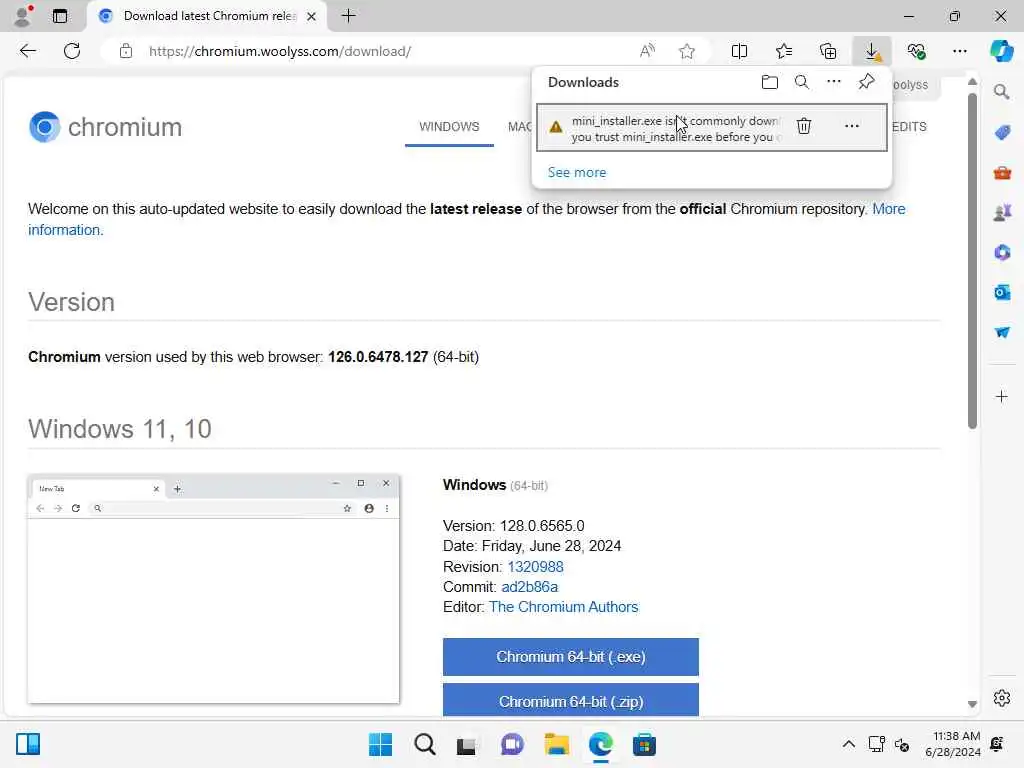Refresh the current page
This screenshot has height=768, width=1024.
tap(72, 51)
